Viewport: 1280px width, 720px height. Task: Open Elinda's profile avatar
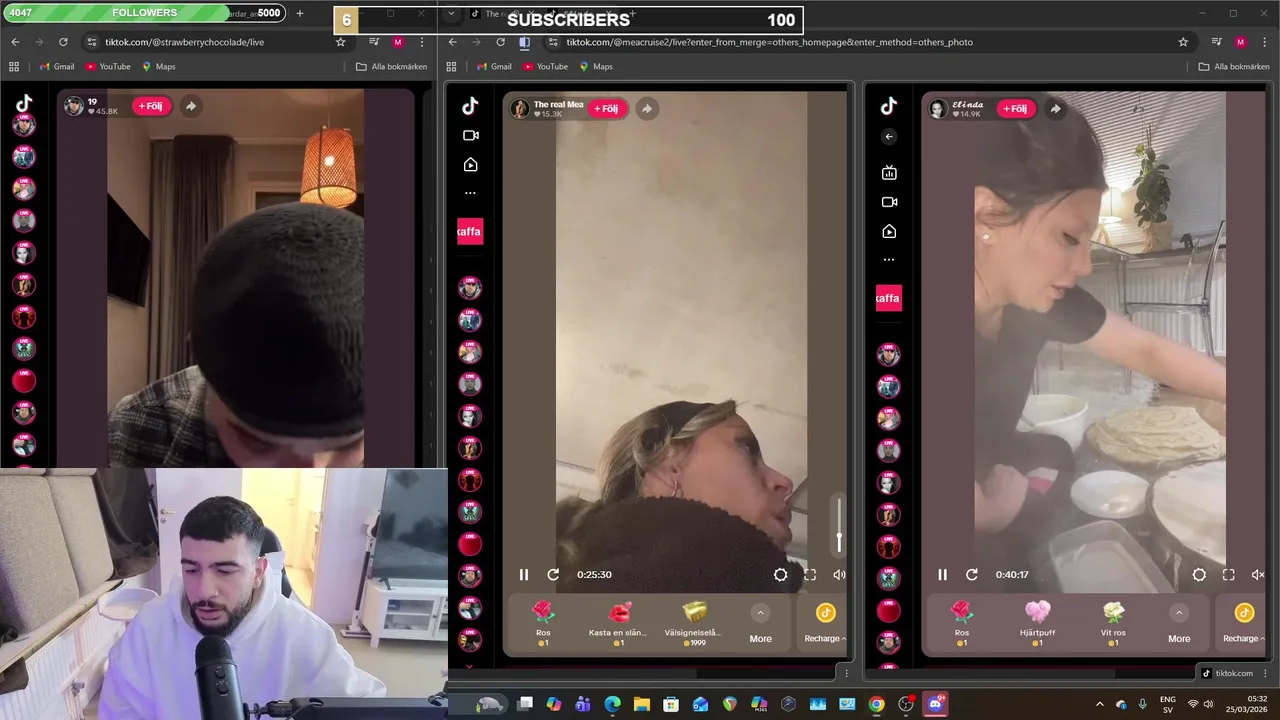click(x=938, y=109)
